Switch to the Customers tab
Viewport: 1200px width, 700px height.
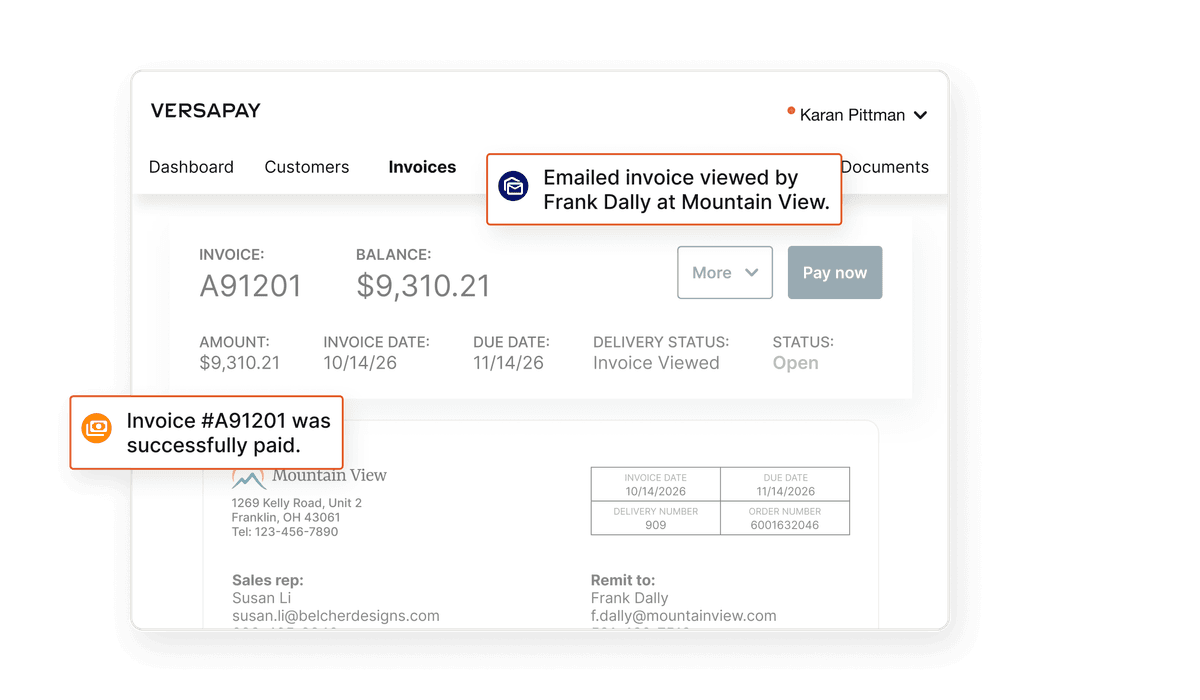click(306, 167)
